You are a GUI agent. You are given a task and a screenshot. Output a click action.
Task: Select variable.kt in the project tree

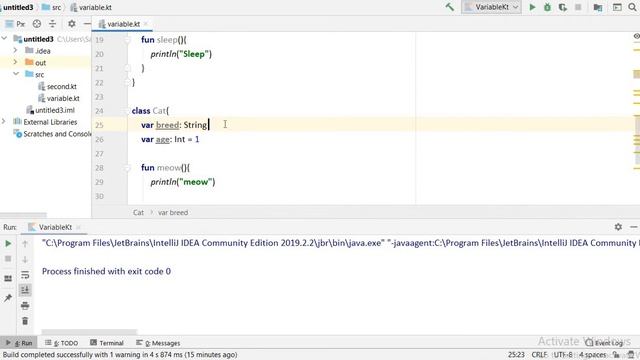(59, 98)
